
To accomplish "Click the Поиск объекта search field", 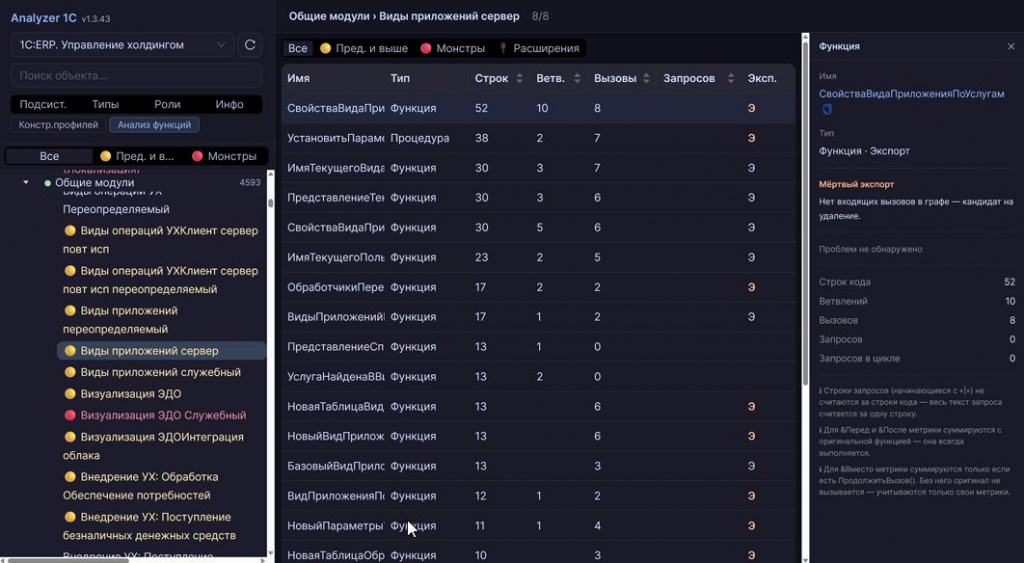I will tap(136, 76).
